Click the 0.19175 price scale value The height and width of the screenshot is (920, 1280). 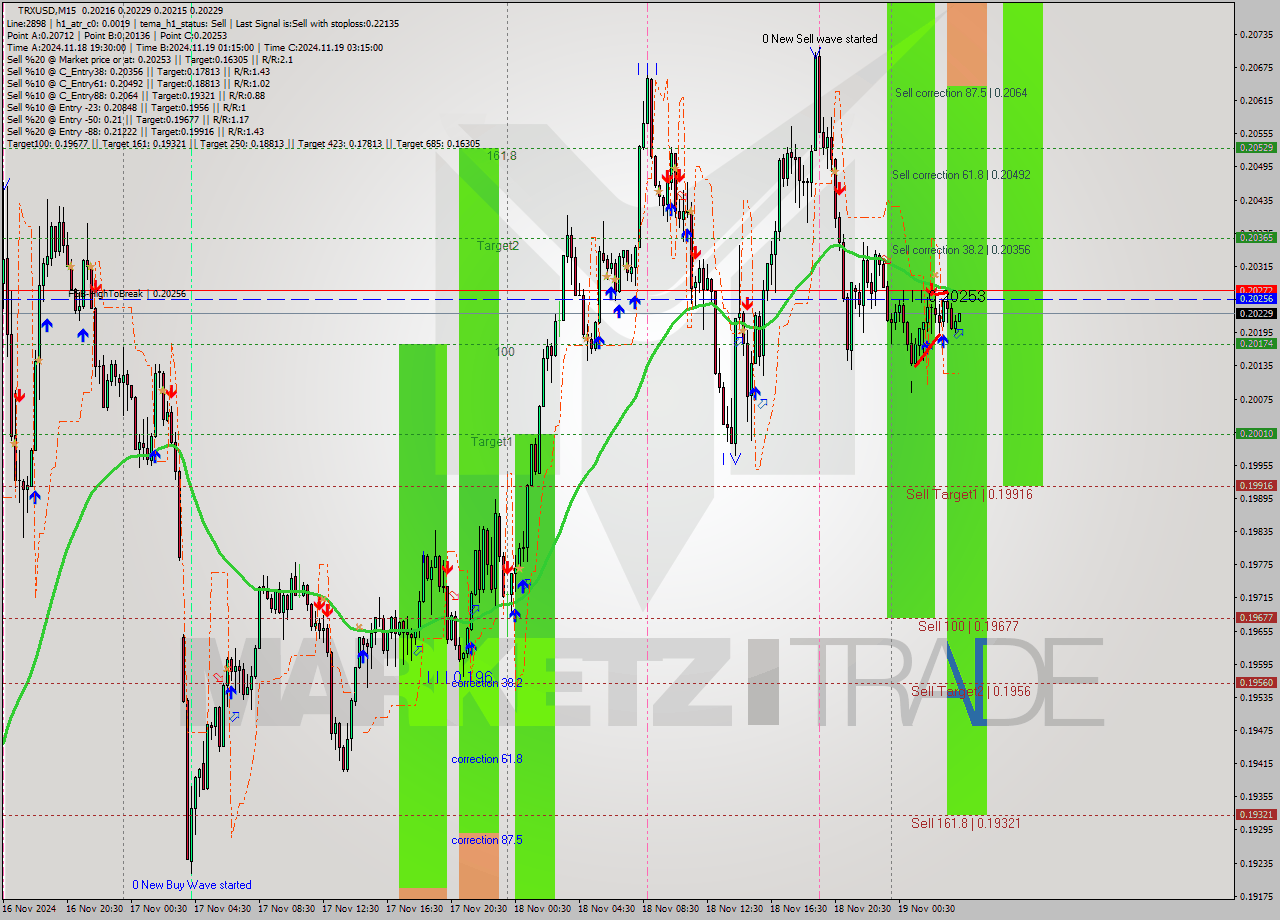[1256, 896]
